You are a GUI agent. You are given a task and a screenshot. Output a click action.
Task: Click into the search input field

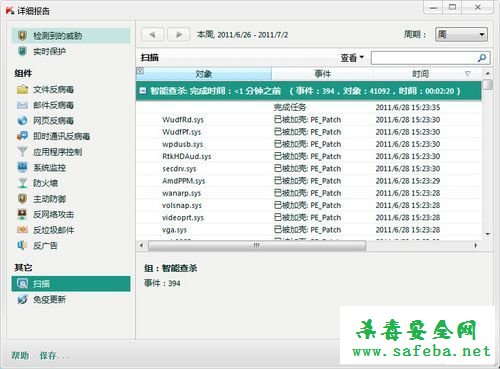click(x=424, y=58)
